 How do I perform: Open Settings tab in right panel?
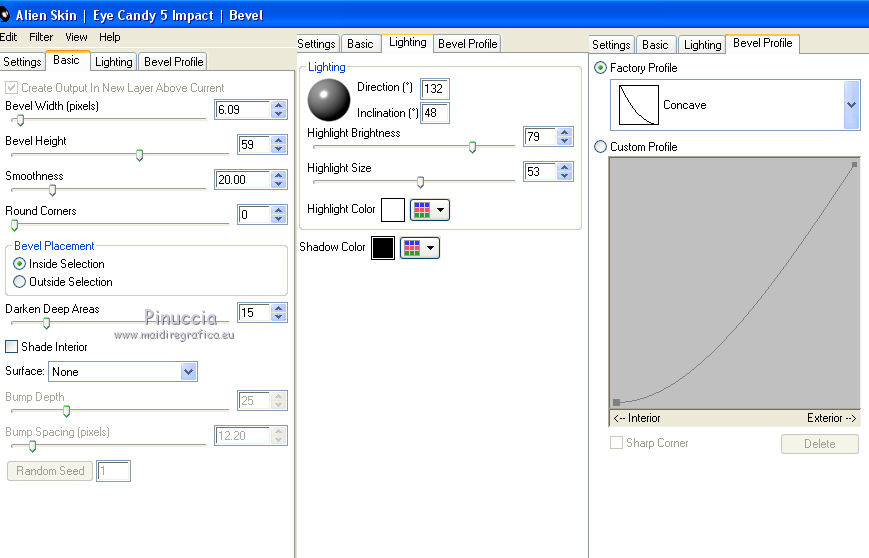click(x=611, y=44)
